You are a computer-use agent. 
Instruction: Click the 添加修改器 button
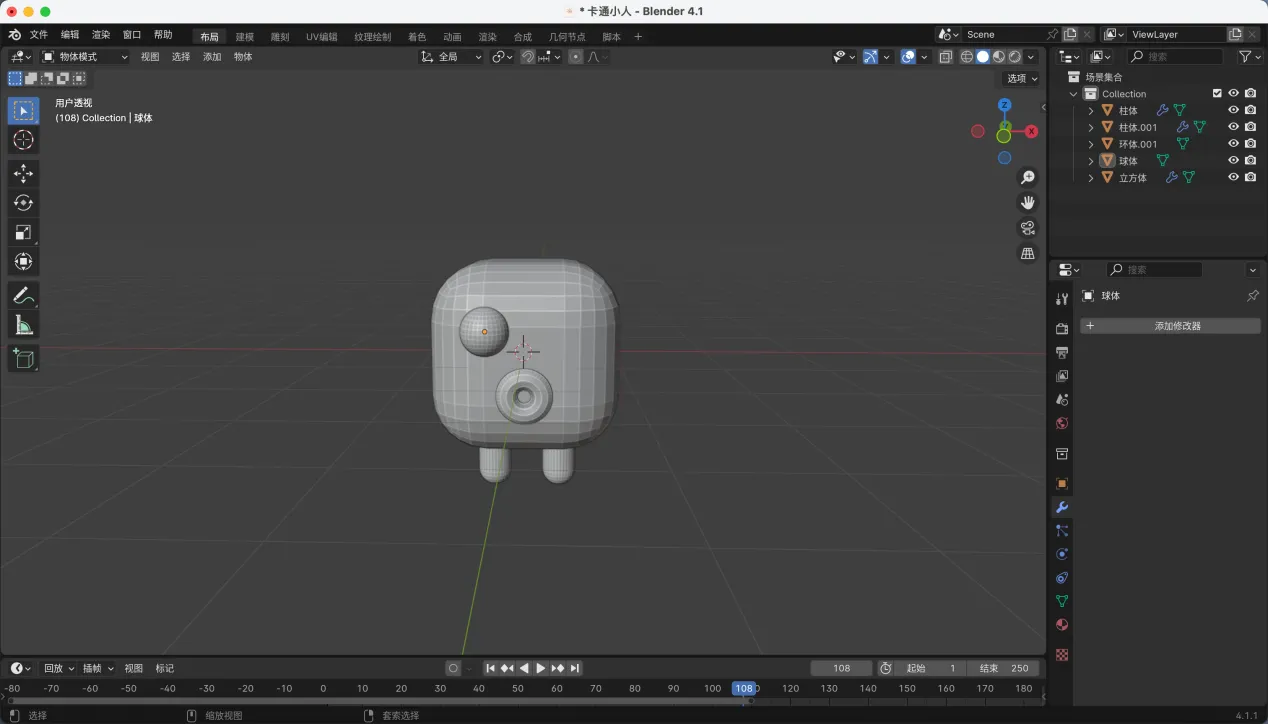pyautogui.click(x=1170, y=326)
